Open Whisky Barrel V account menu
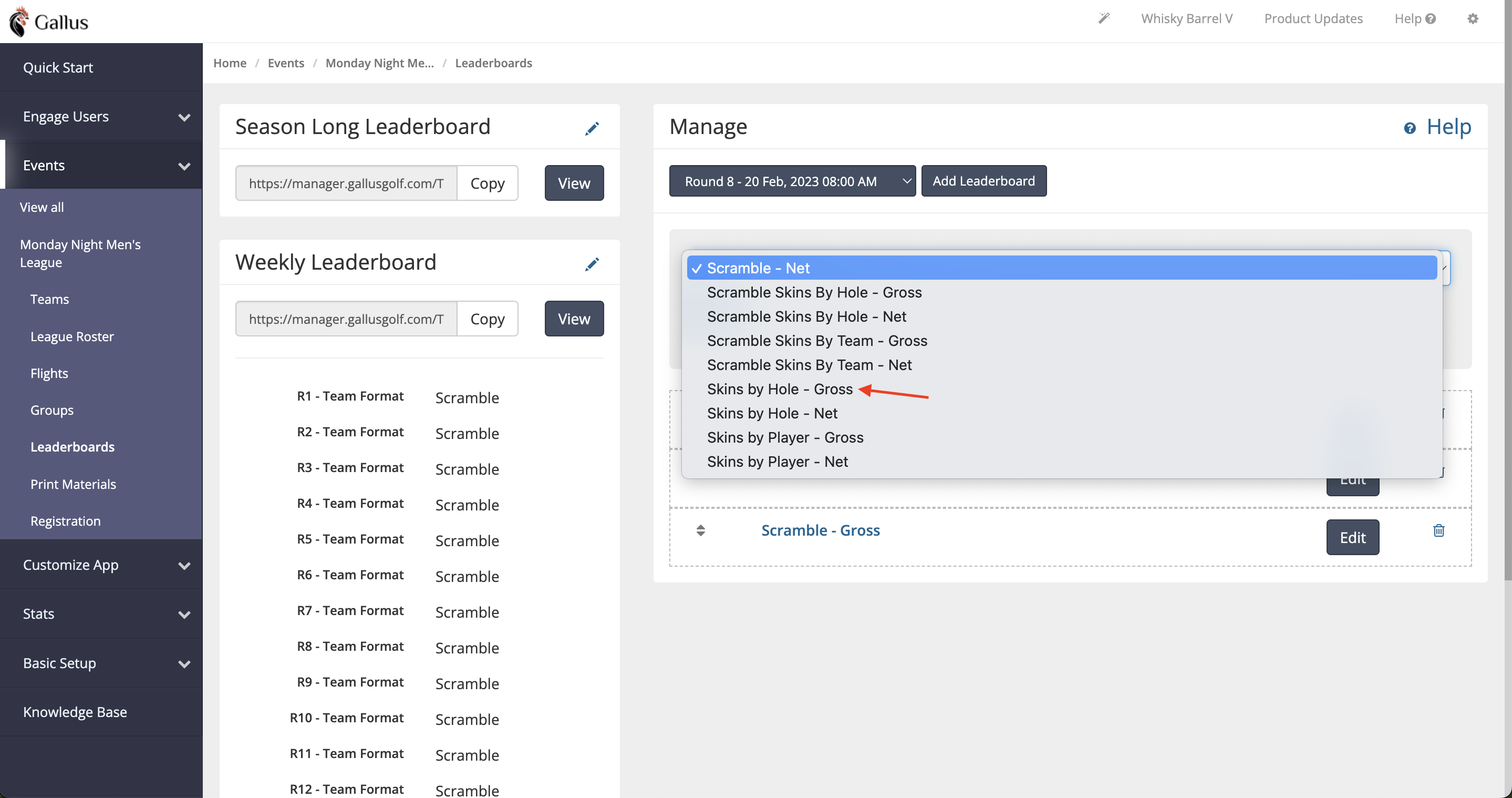Image resolution: width=1512 pixels, height=798 pixels. tap(1186, 19)
